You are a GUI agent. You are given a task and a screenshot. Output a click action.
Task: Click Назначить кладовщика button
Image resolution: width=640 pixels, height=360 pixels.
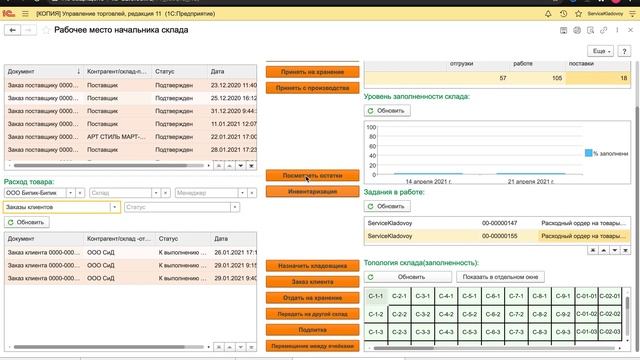[313, 266]
